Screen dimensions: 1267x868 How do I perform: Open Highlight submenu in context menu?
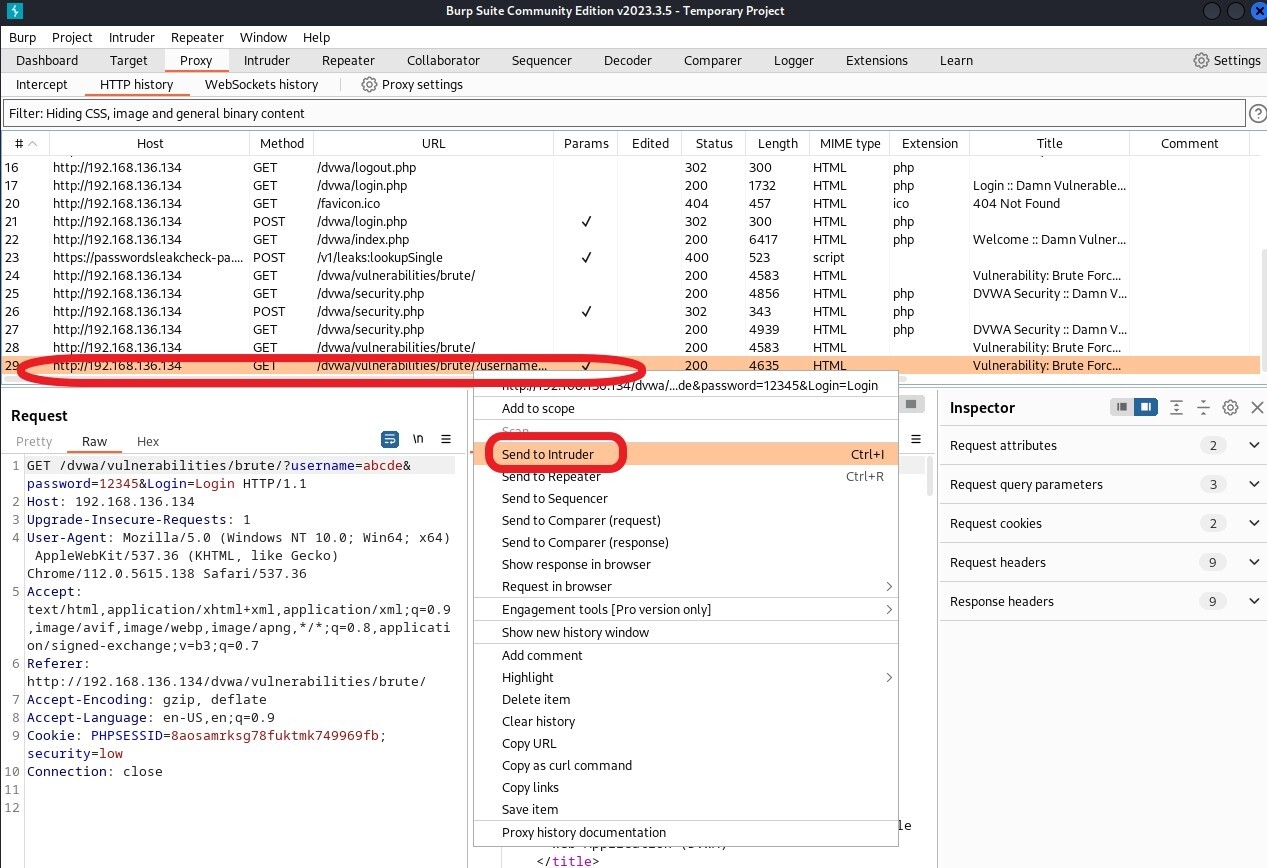click(686, 677)
